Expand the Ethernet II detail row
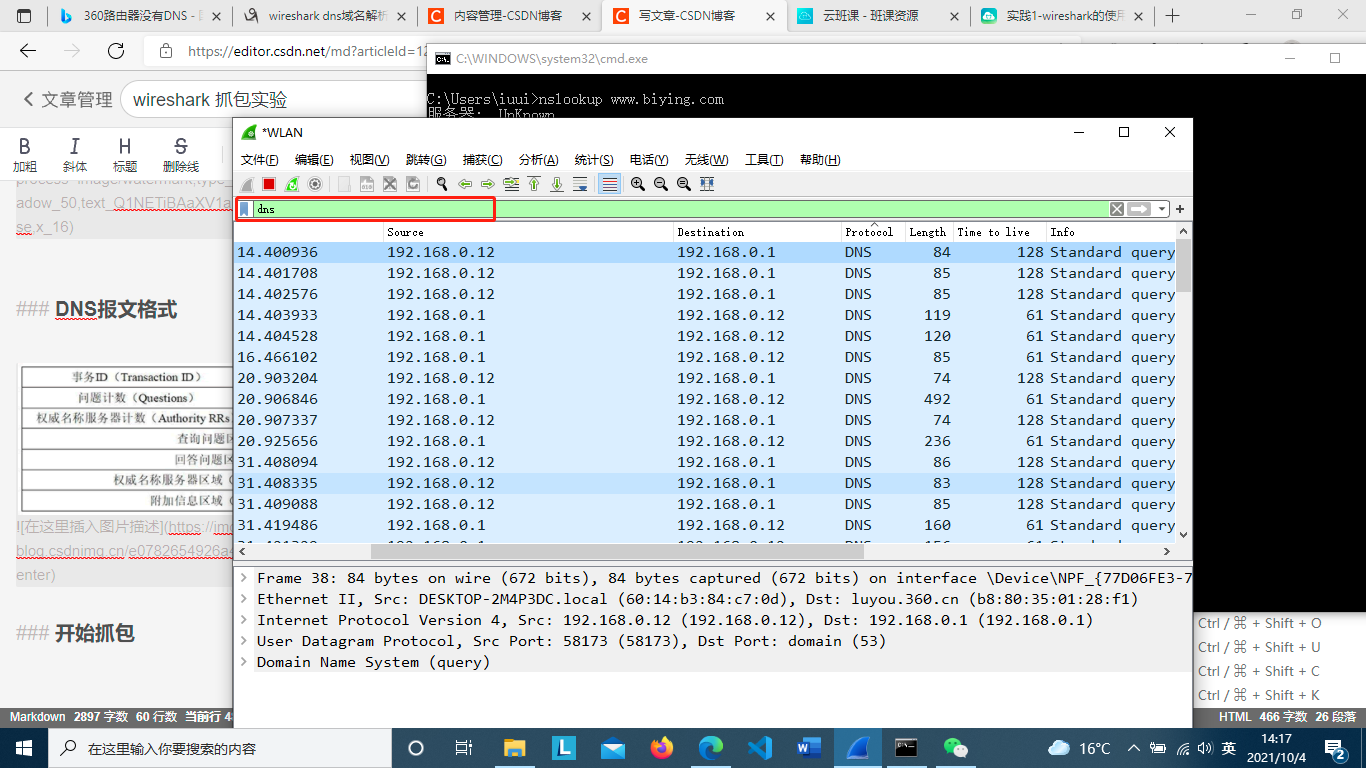1366x768 pixels. click(244, 599)
